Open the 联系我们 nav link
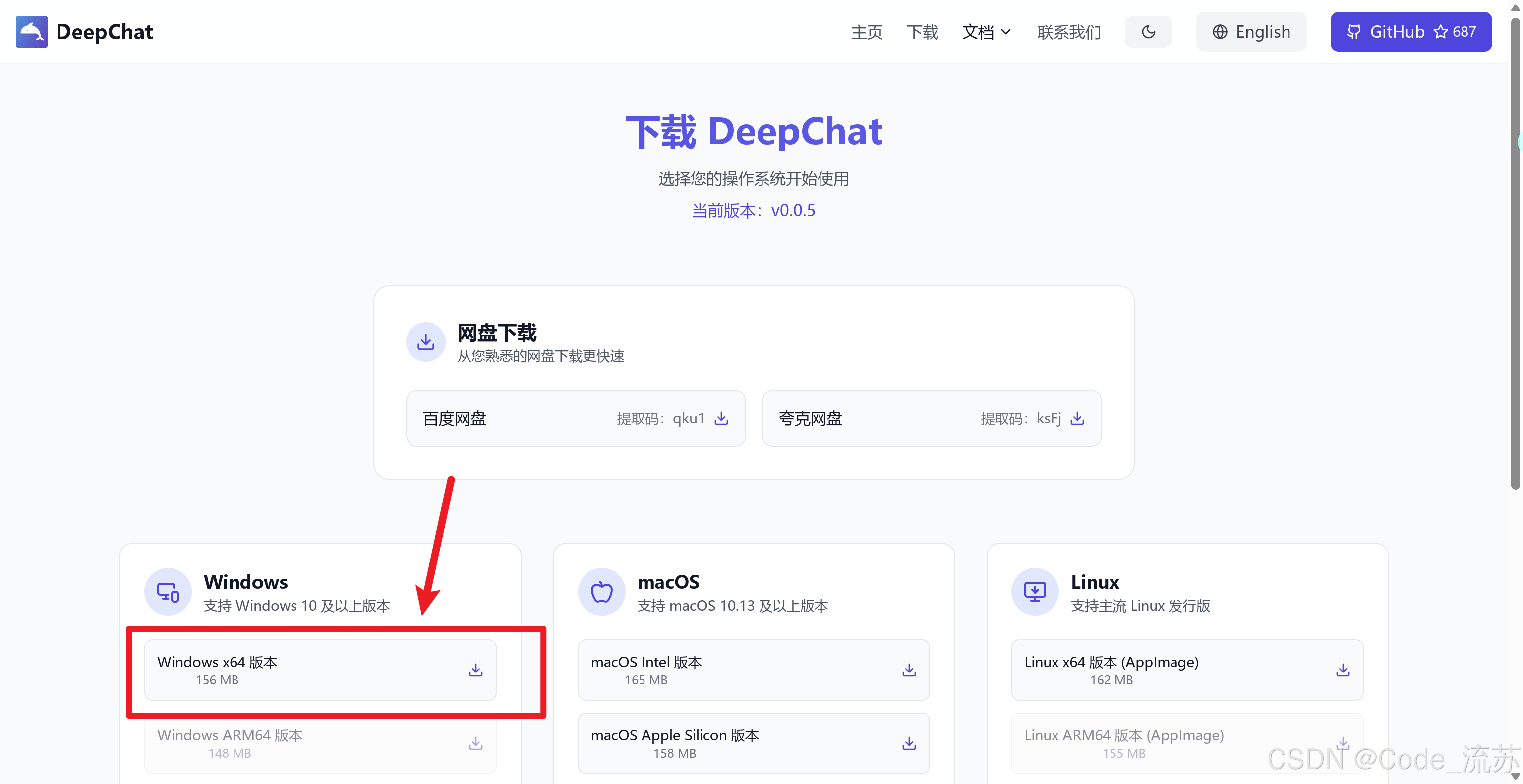The height and width of the screenshot is (784, 1523). click(x=1068, y=32)
